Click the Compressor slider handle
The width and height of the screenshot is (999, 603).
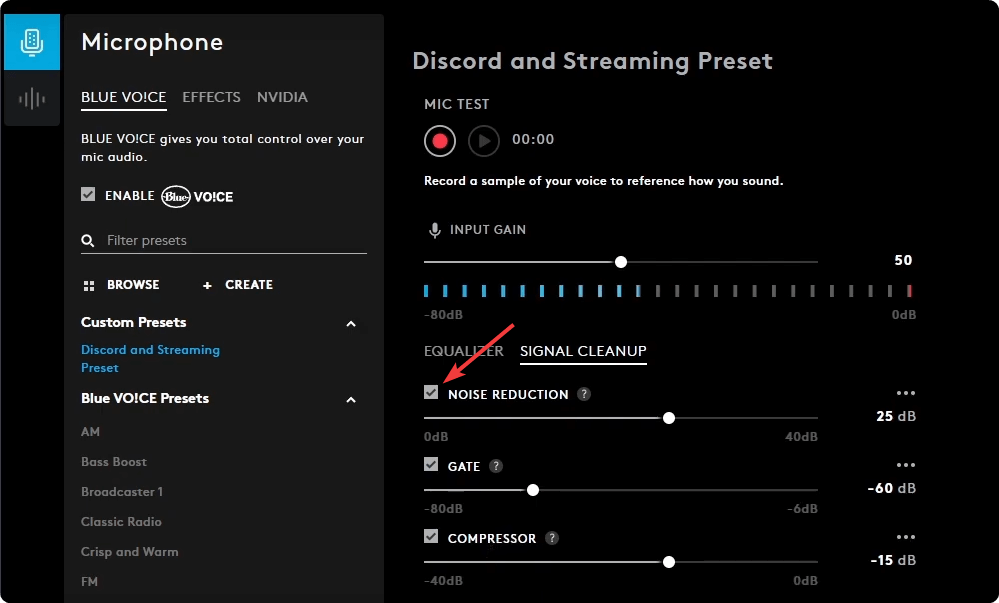(668, 562)
